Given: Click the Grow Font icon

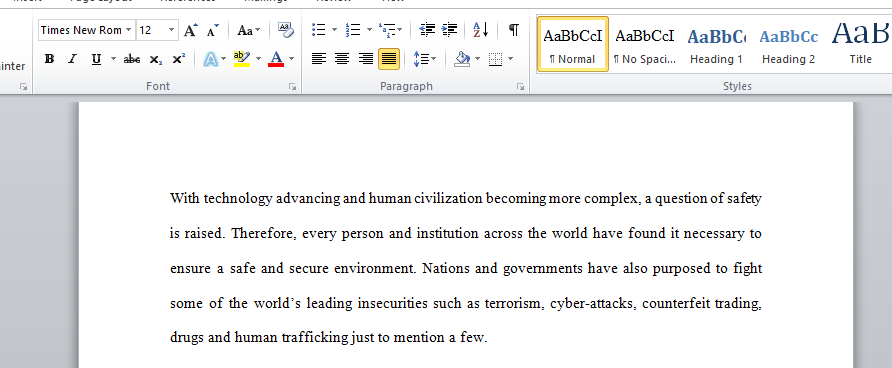Looking at the screenshot, I should [x=191, y=30].
